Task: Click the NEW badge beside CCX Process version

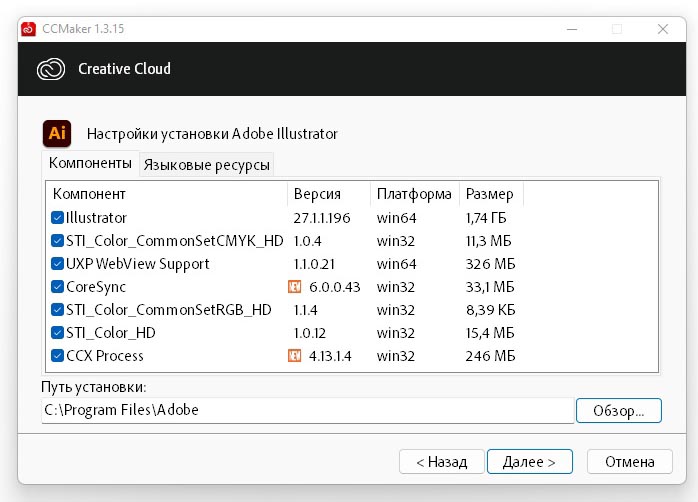Action: tap(294, 356)
